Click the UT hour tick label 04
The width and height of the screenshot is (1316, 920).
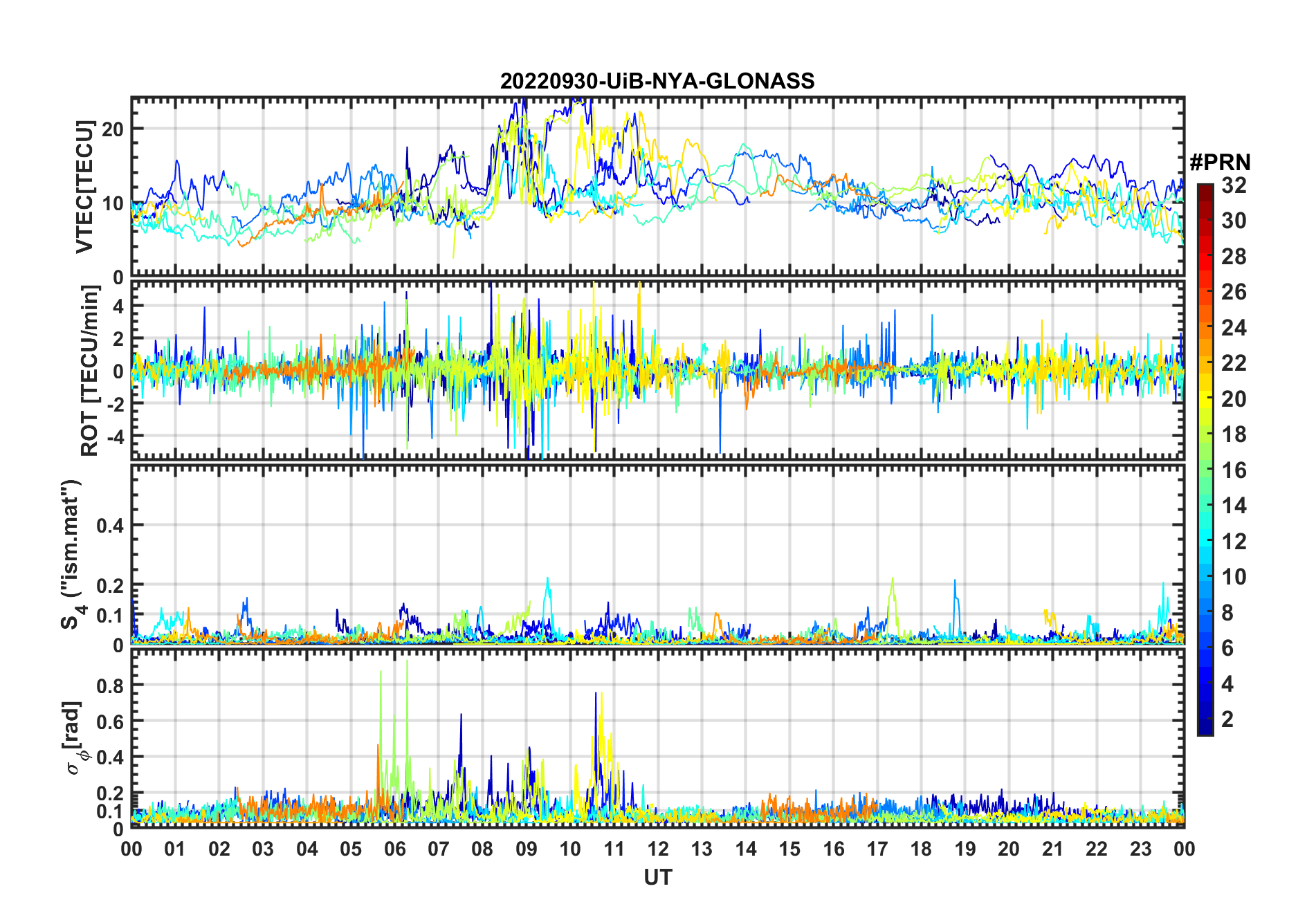pyautogui.click(x=307, y=849)
